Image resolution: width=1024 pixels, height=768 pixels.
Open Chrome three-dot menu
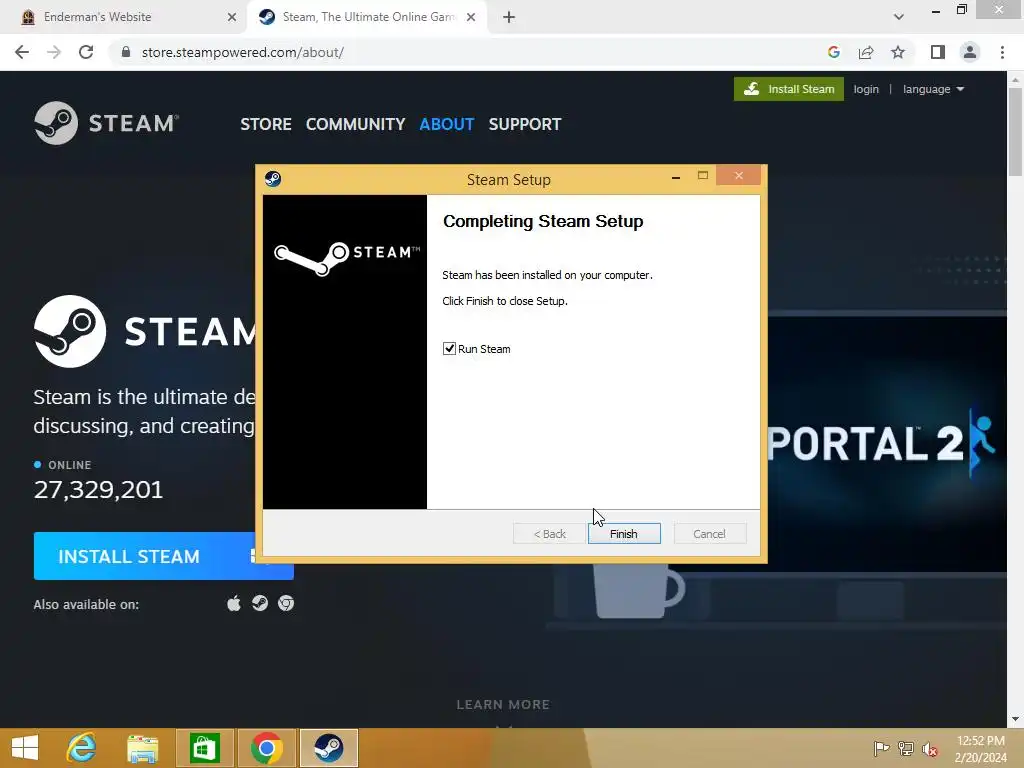tap(1002, 52)
